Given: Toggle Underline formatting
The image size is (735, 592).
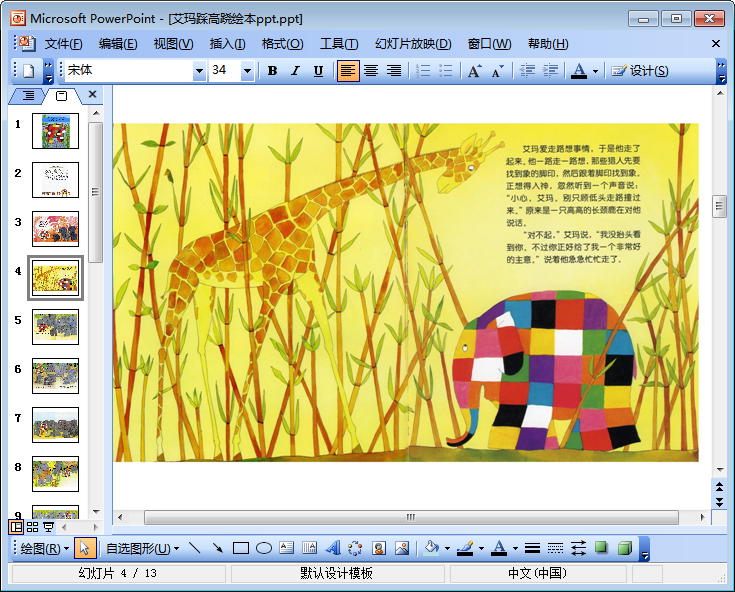Looking at the screenshot, I should point(318,71).
